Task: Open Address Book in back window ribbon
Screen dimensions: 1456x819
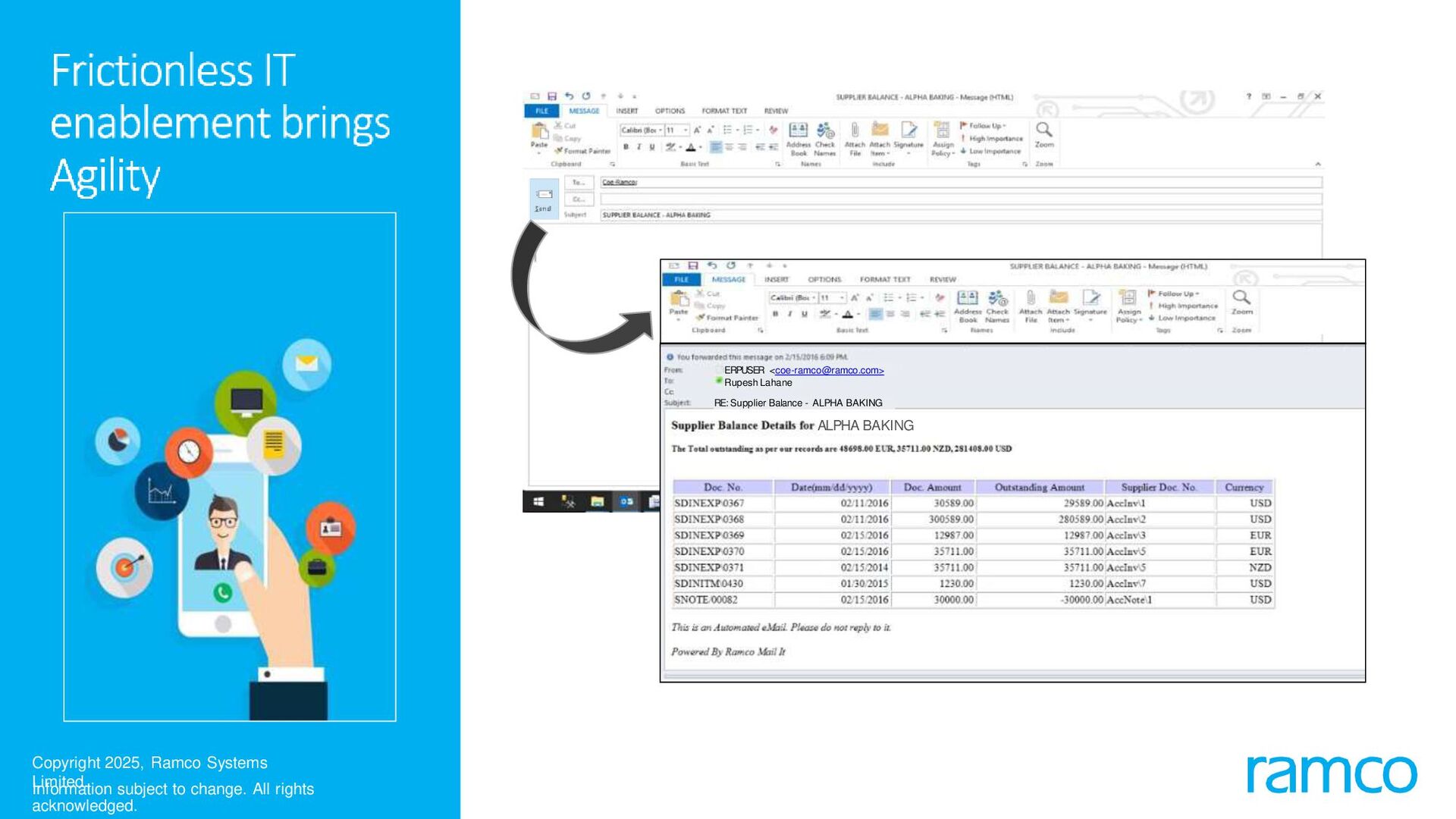Action: tap(799, 139)
